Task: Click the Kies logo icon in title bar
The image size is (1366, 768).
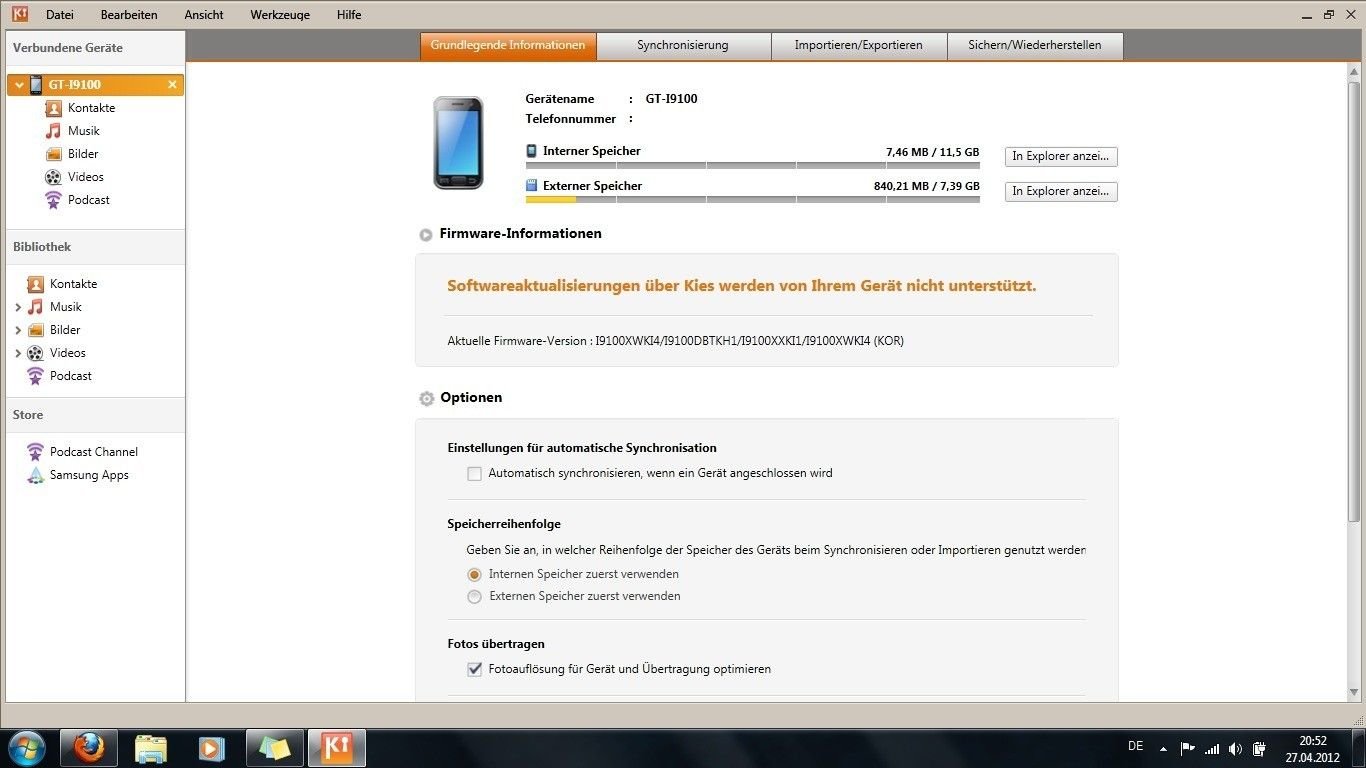Action: (19, 14)
